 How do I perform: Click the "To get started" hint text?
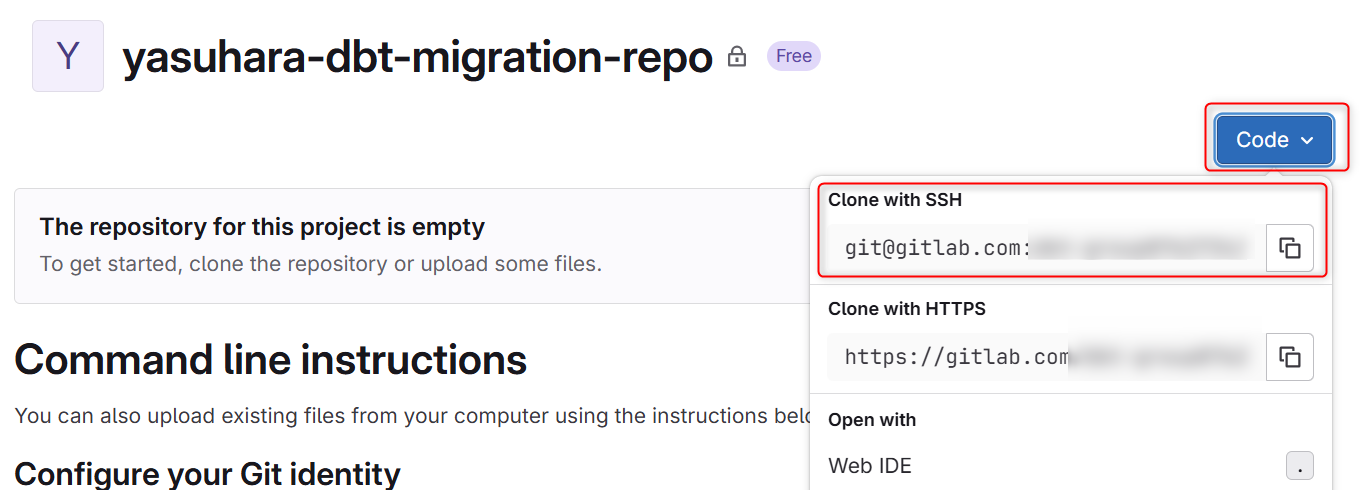click(x=320, y=264)
